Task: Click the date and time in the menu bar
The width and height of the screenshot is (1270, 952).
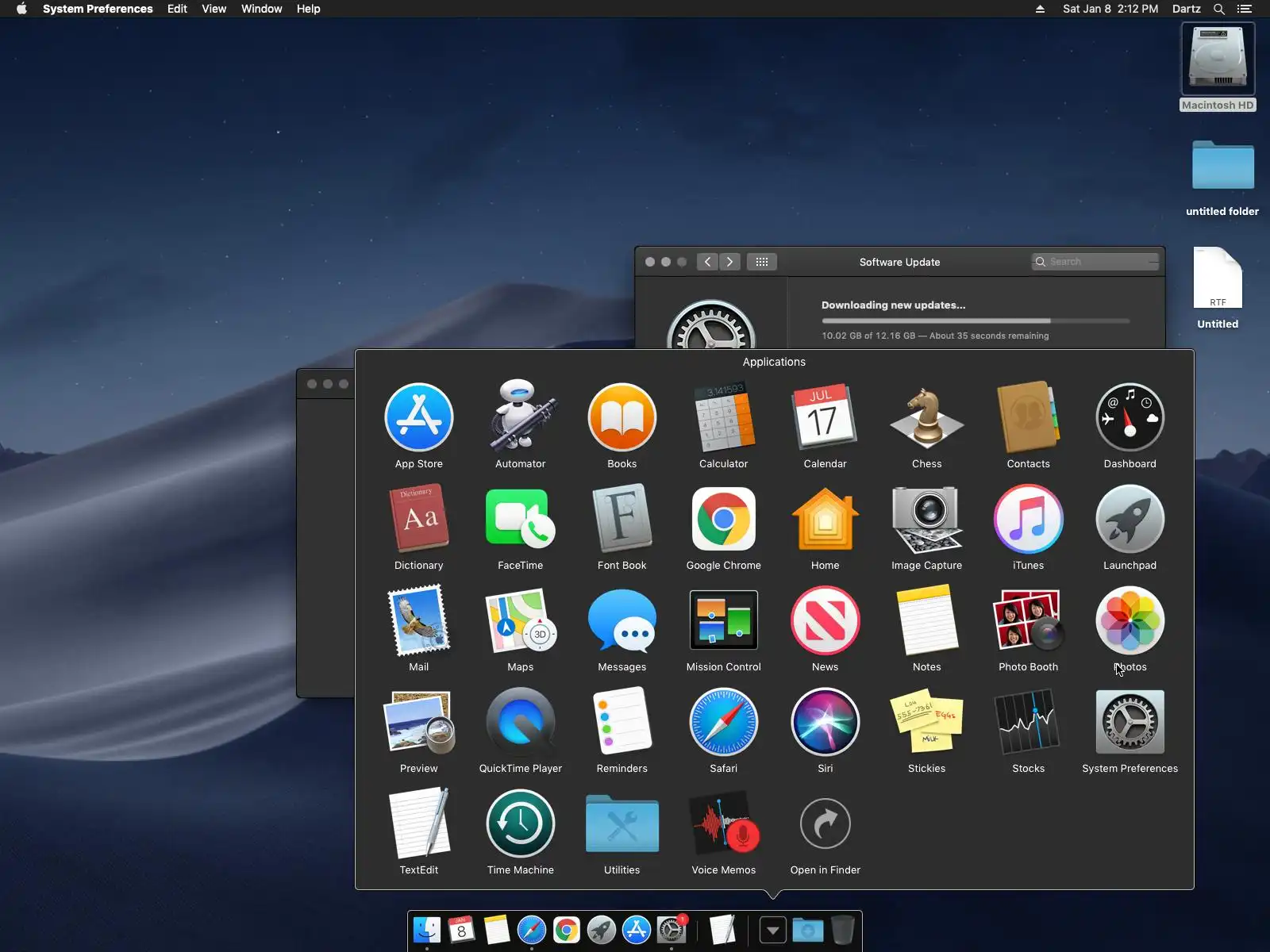Action: (x=1110, y=9)
